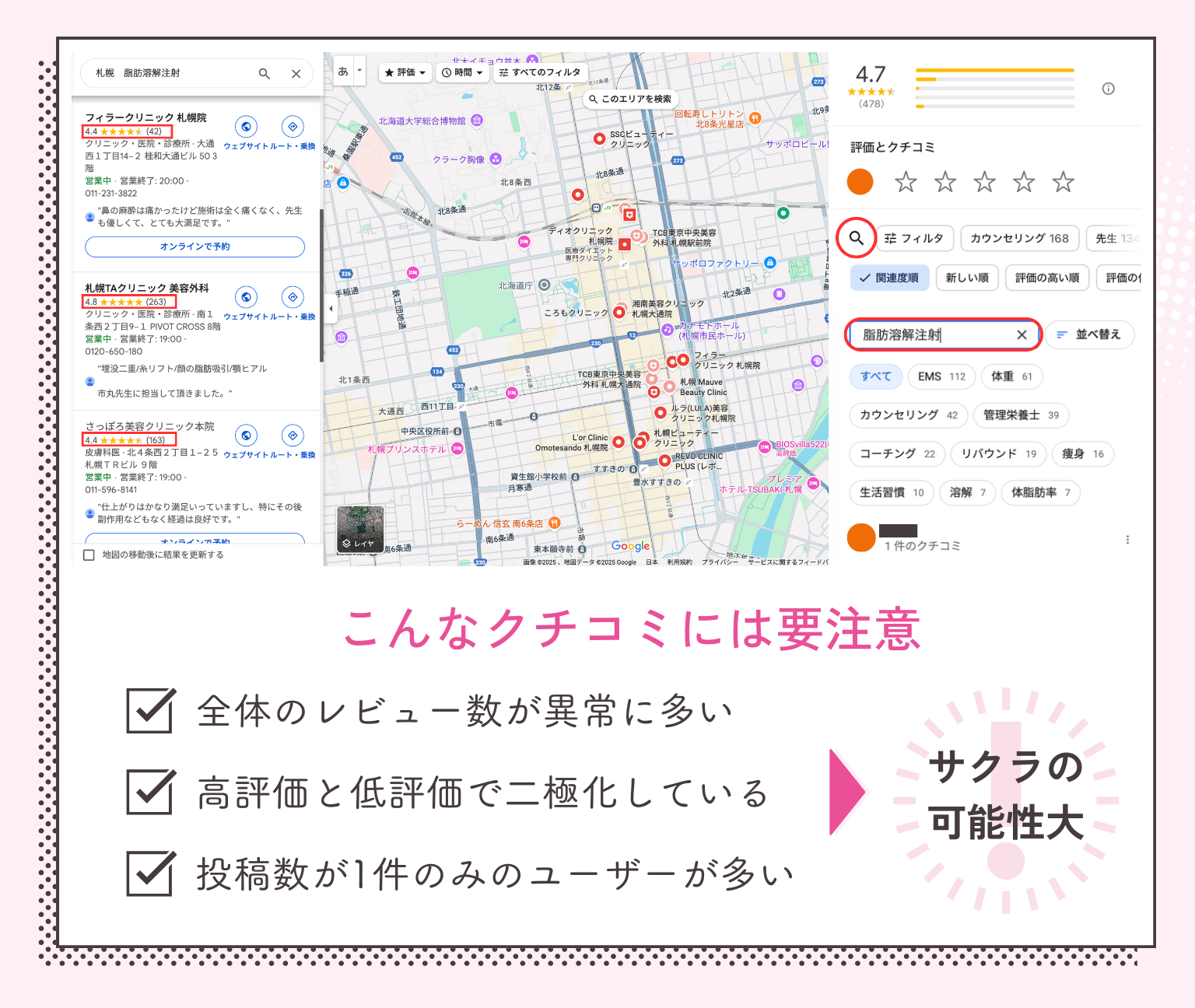Viewport: 1195px width, 1008px height.
Task: Open the フィルタ options chip
Action: (914, 238)
